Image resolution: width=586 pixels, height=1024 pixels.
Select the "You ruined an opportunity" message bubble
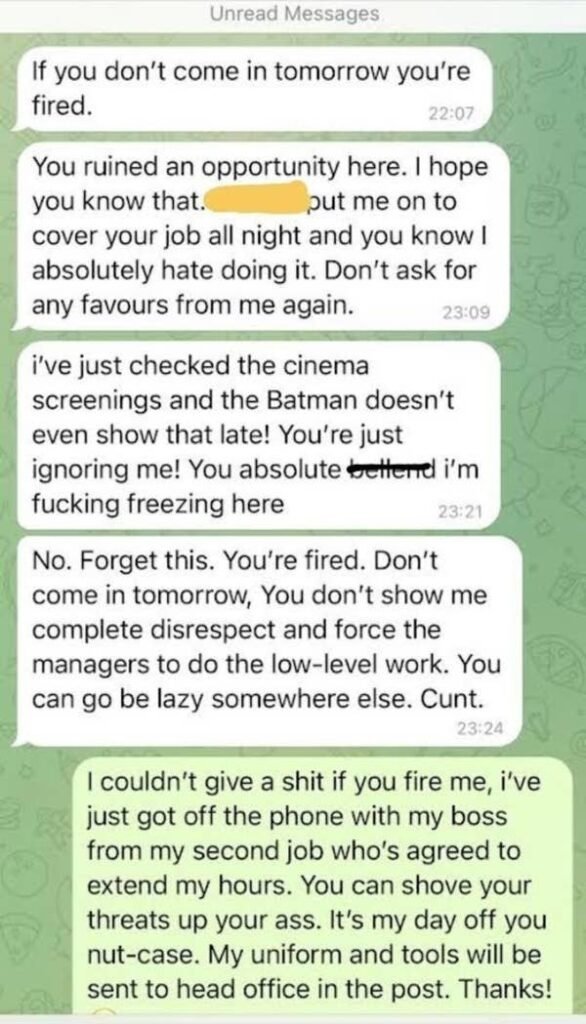coord(258,236)
